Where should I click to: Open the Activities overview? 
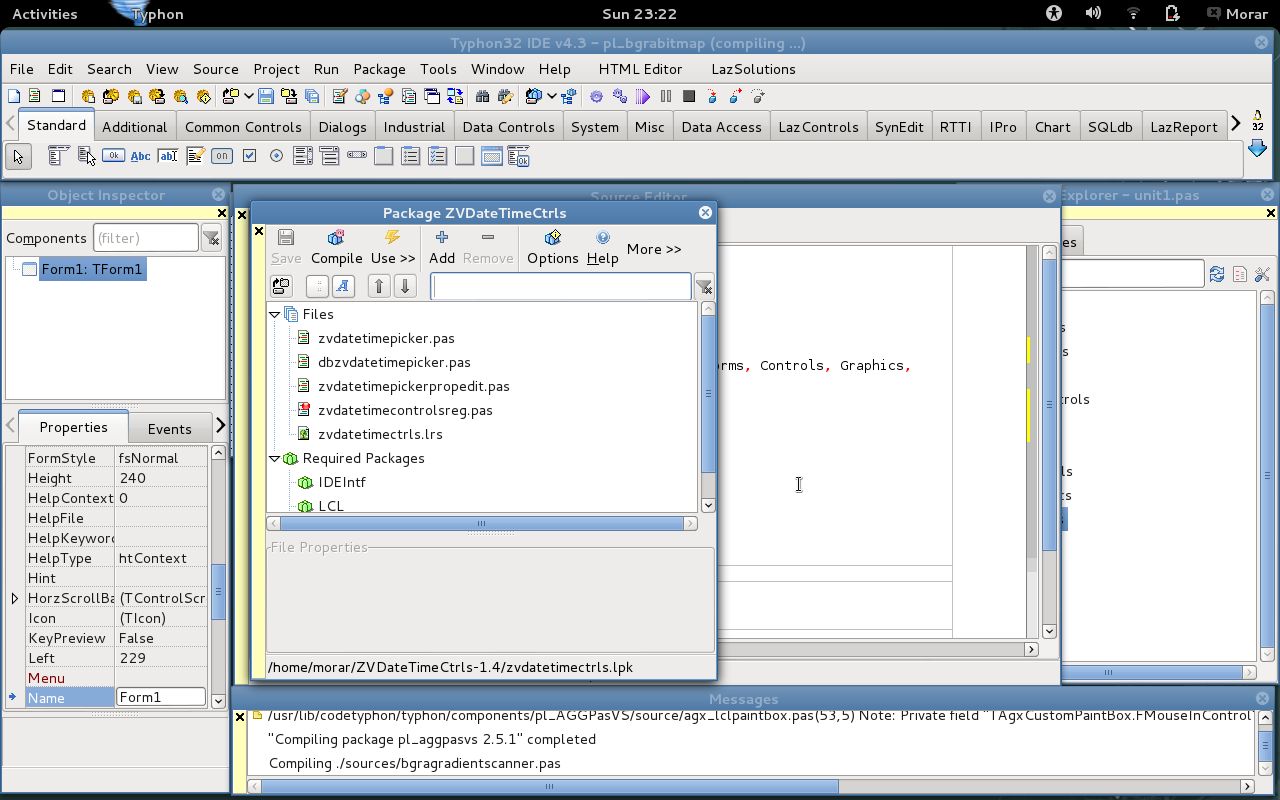point(44,14)
